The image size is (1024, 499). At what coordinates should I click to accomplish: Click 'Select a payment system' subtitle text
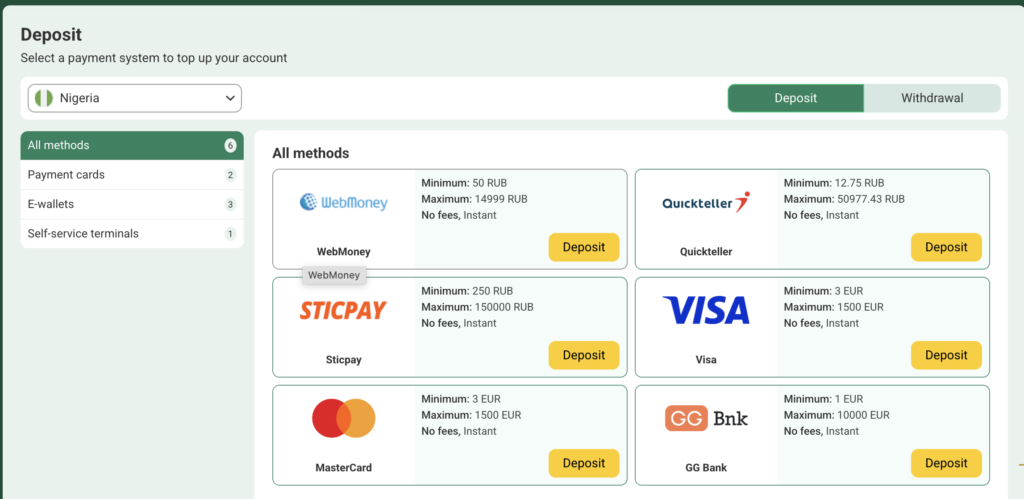click(153, 58)
